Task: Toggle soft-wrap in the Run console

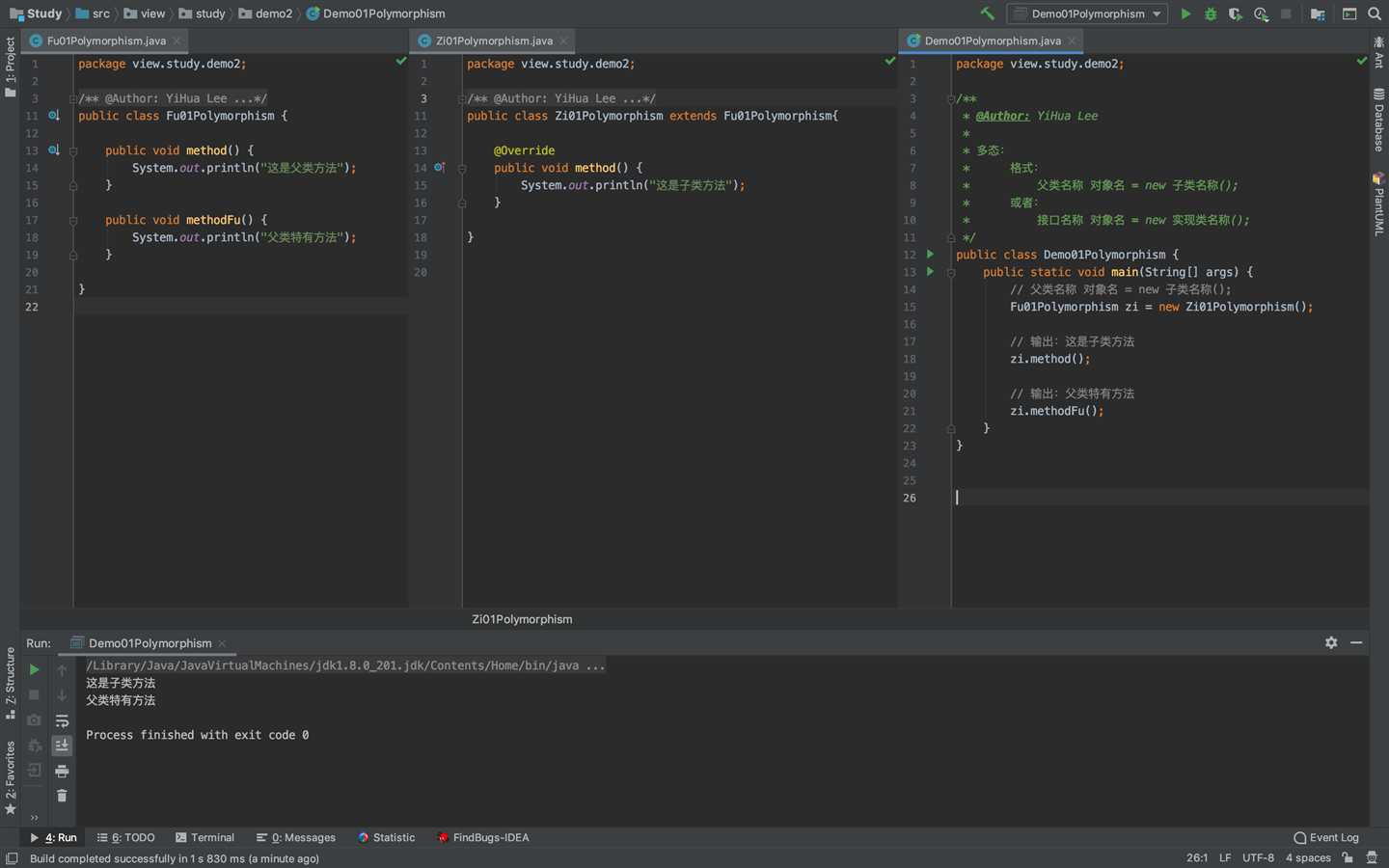Action: tap(62, 720)
